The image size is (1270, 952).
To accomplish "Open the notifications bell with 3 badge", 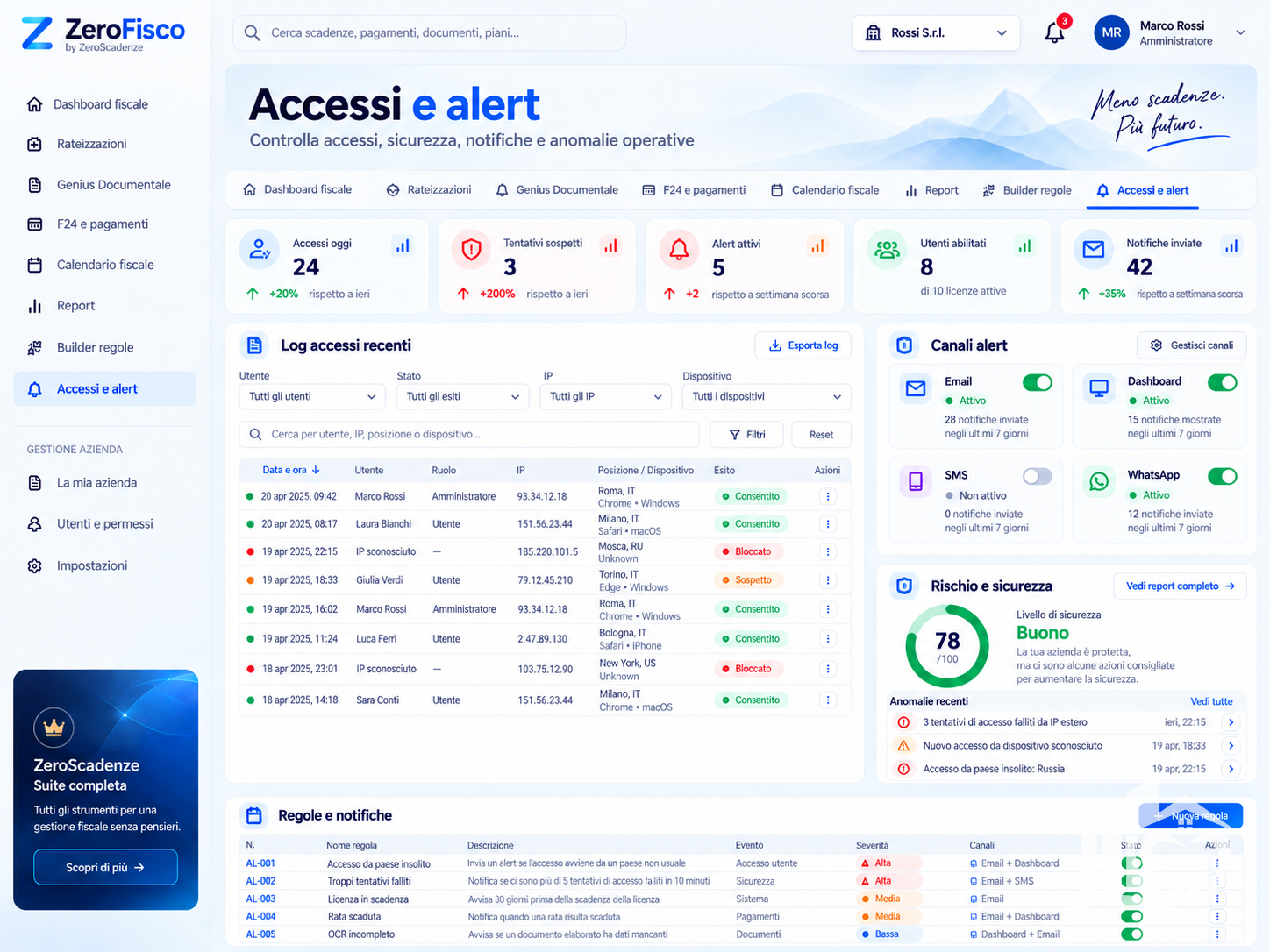I will (1055, 32).
